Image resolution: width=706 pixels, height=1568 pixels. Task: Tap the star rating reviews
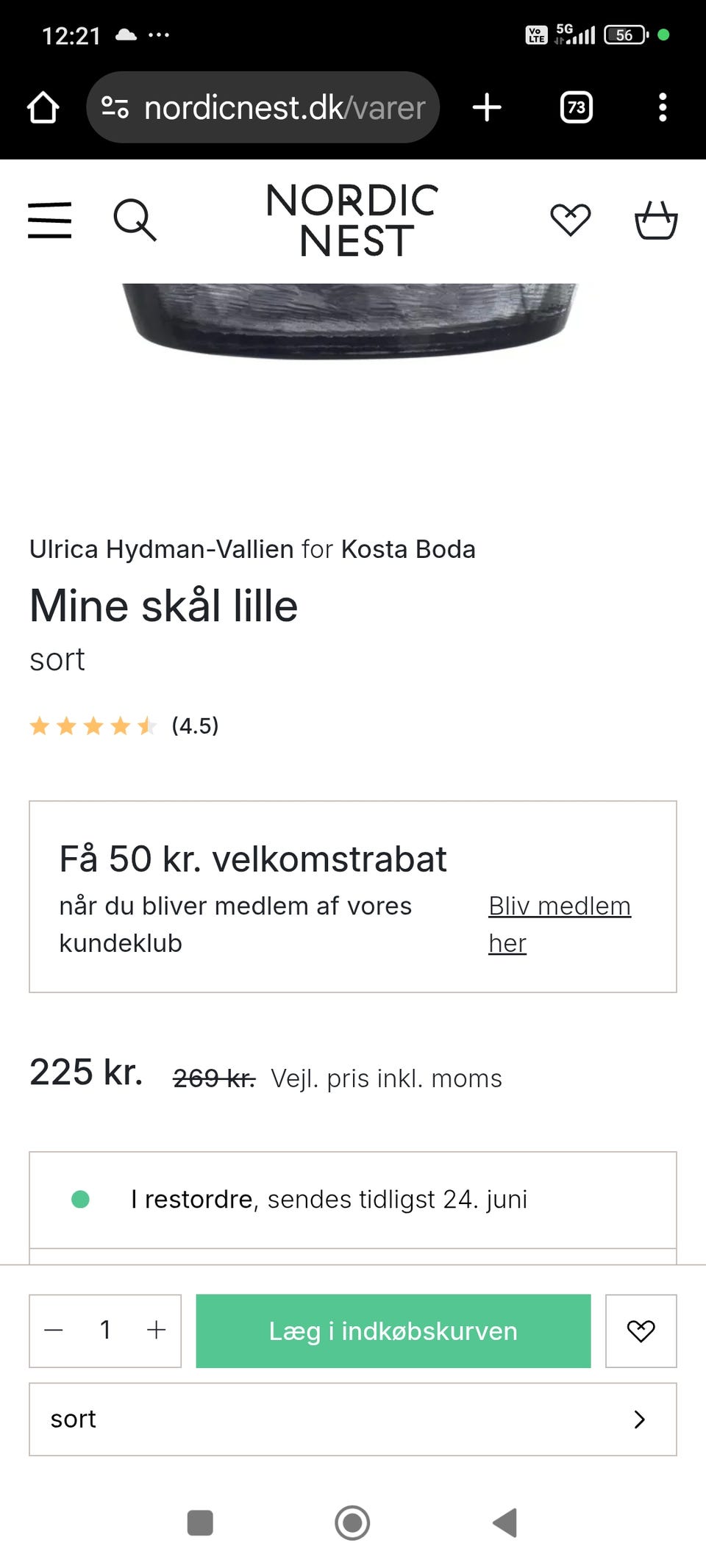124,726
